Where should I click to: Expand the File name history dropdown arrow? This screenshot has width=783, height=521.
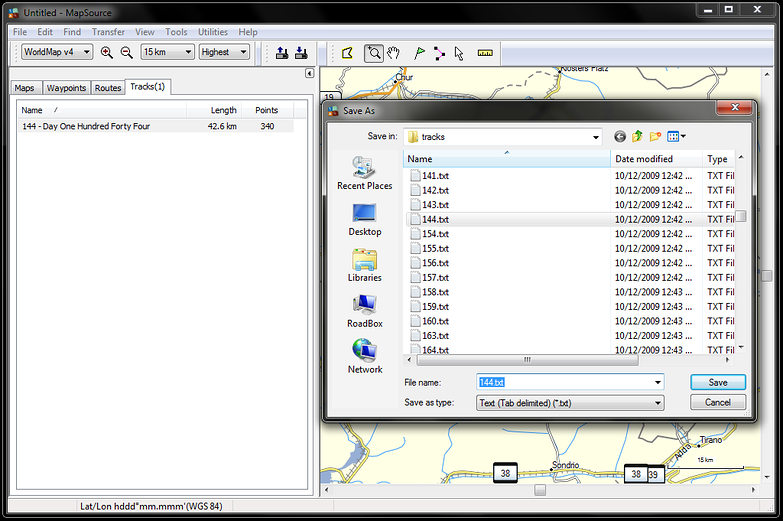658,383
